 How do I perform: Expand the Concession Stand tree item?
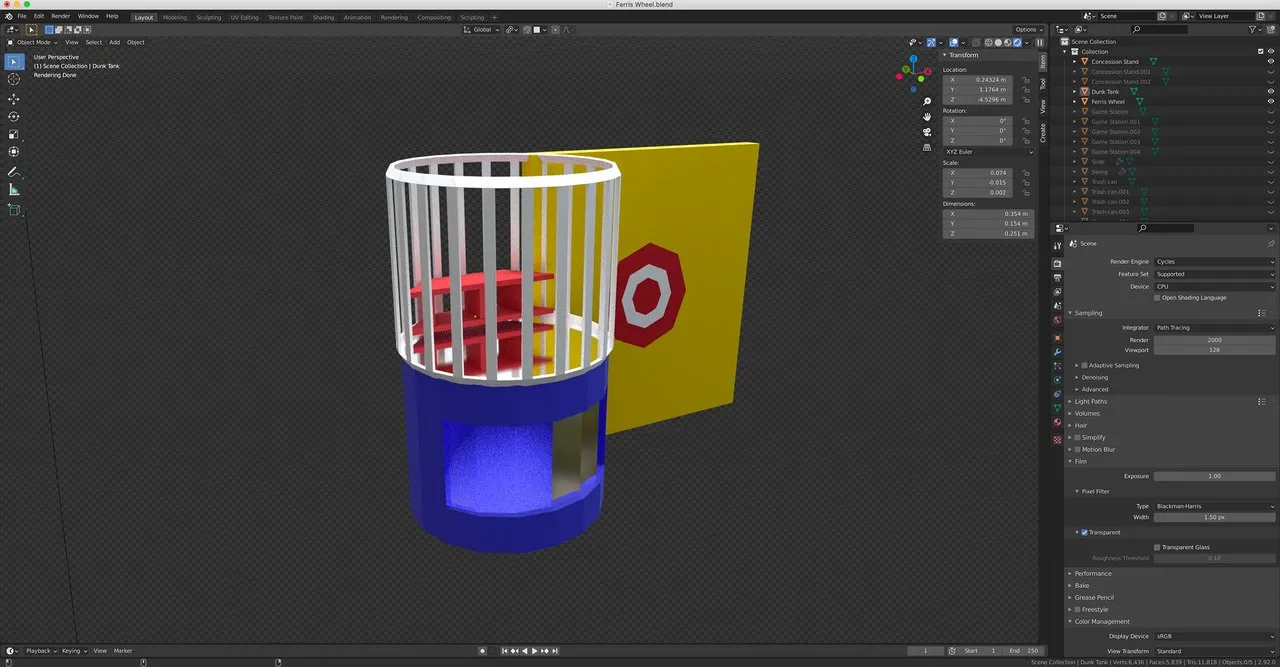tap(1074, 62)
